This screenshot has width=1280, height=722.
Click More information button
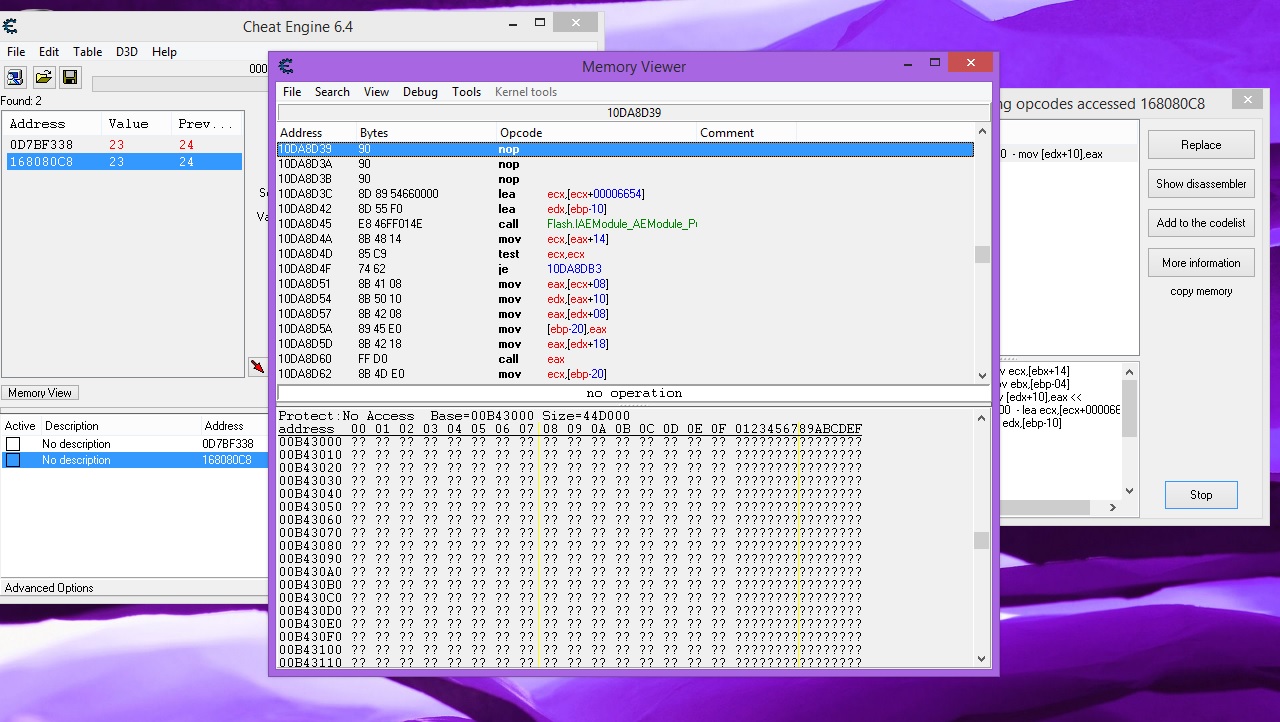click(x=1201, y=263)
